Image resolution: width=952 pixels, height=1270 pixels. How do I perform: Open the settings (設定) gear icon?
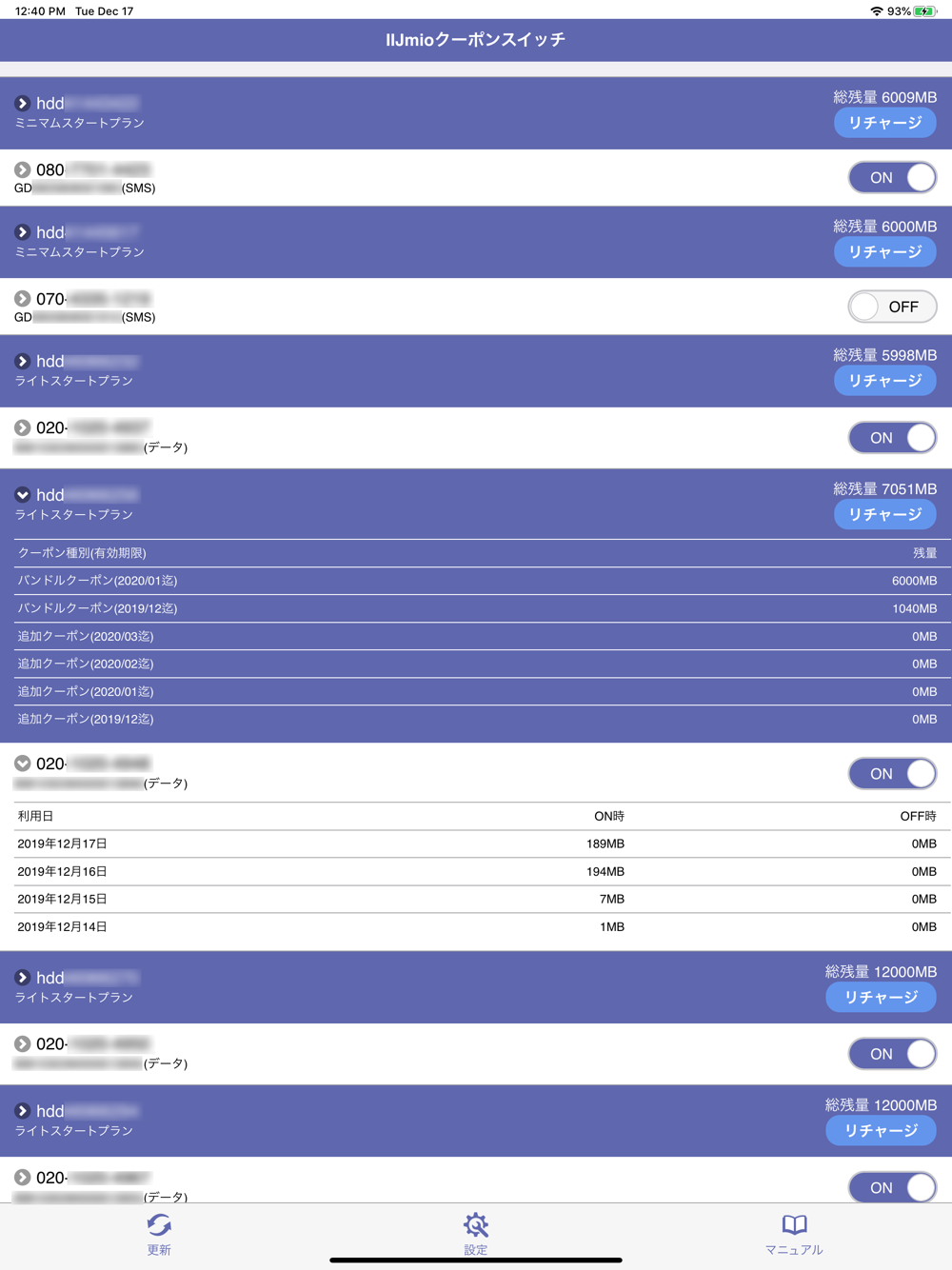pyautogui.click(x=476, y=1224)
